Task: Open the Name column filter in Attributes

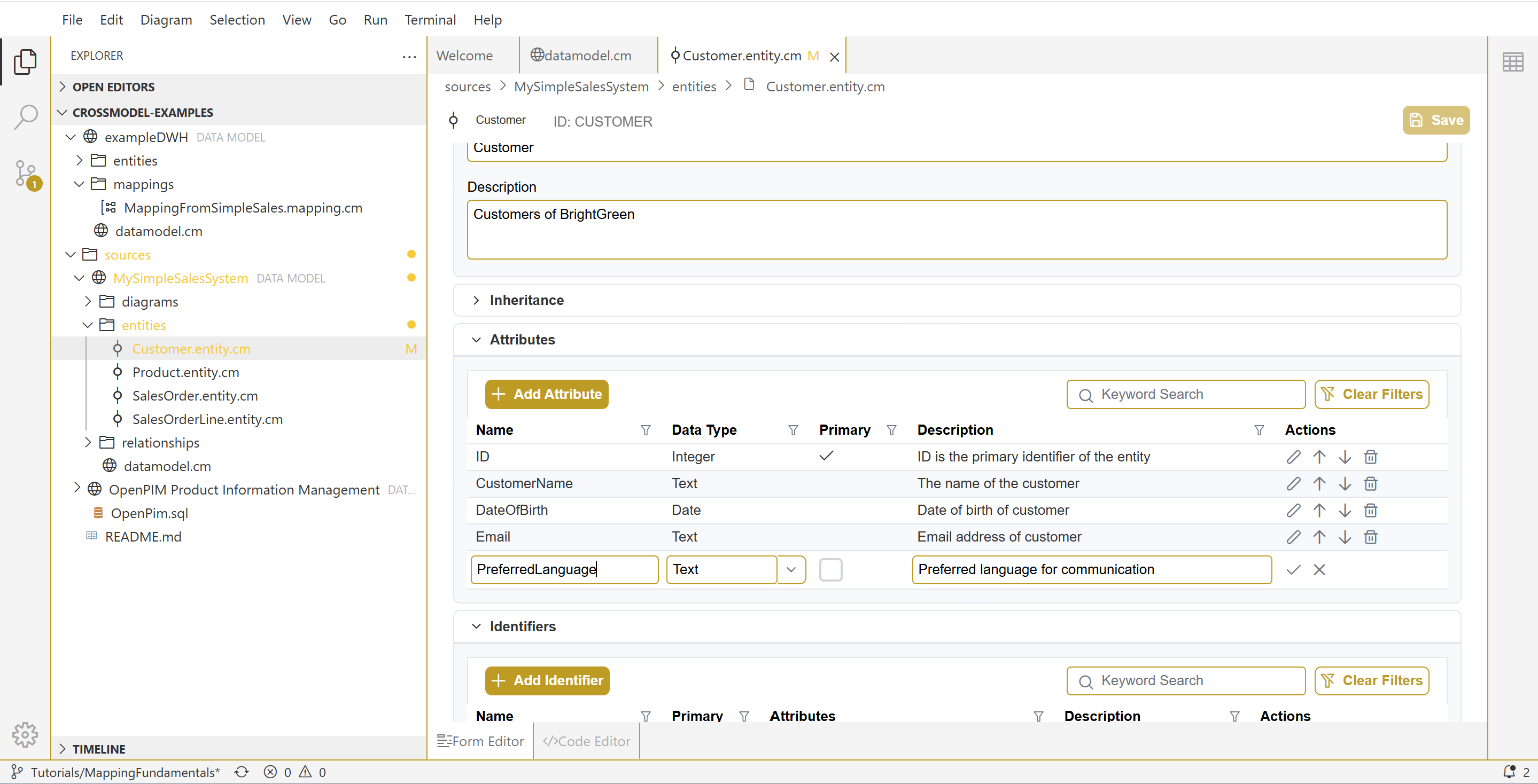Action: tap(646, 430)
